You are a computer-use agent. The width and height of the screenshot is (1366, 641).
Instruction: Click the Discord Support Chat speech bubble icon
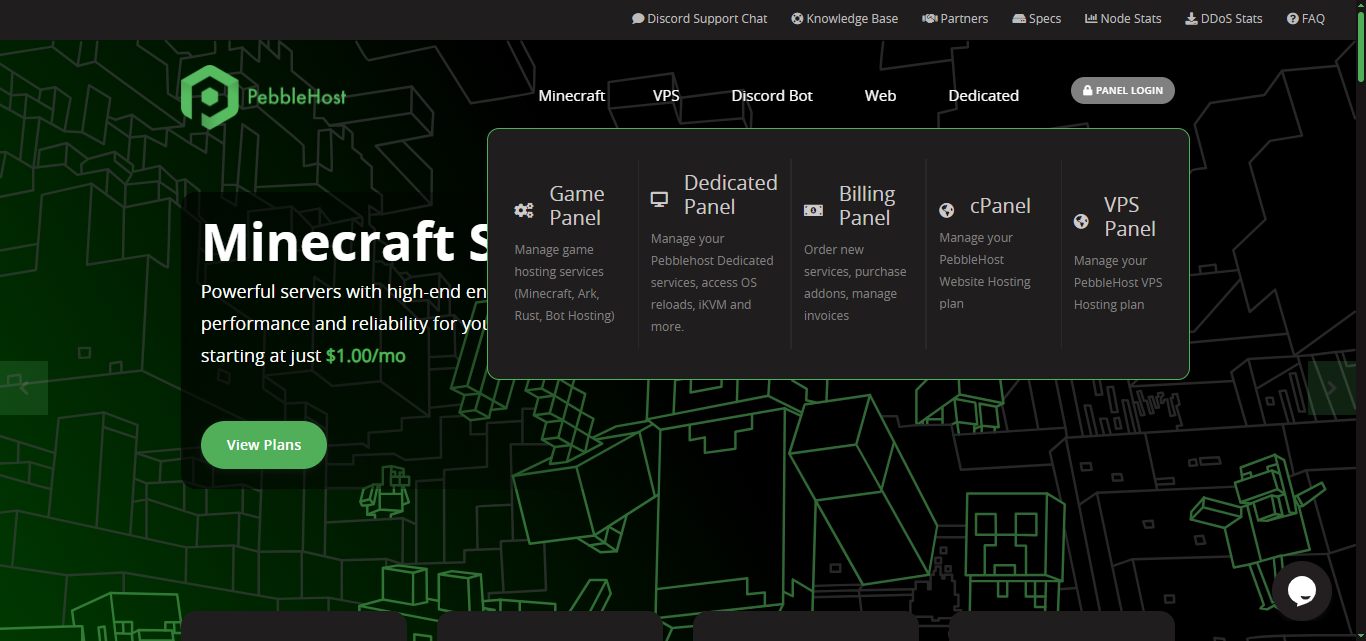point(638,18)
